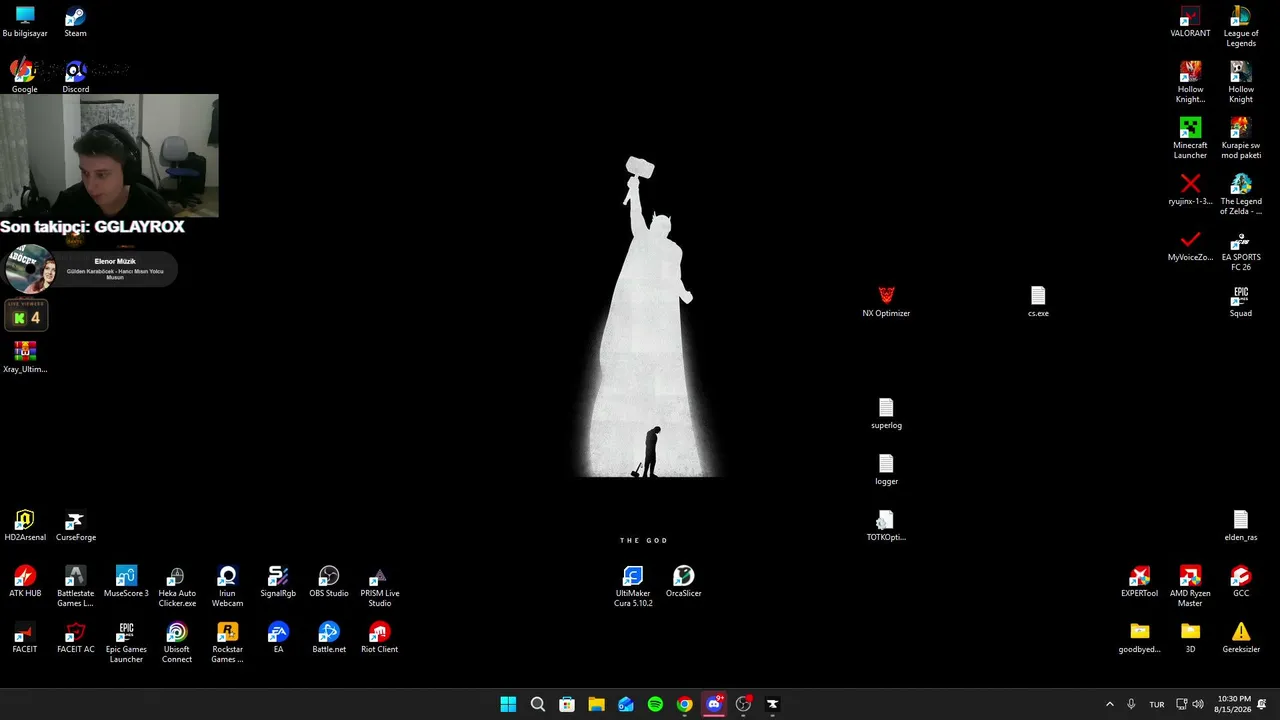Viewport: 1280px width, 720px height.
Task: Click the webcam overlay thumbnail
Action: pos(109,155)
